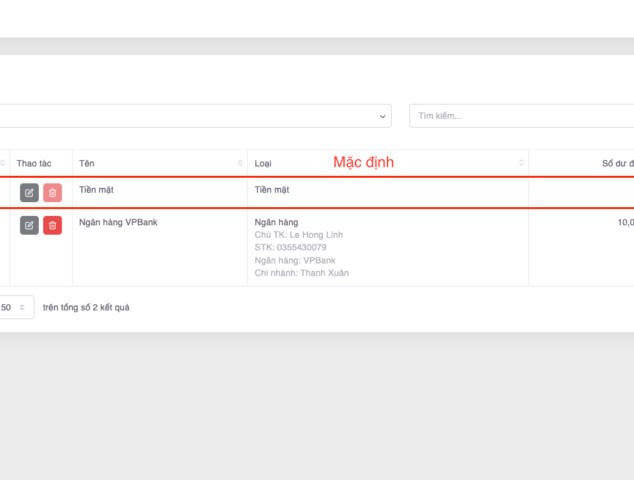Delete the Ngân hàng VPBank account

click(52, 225)
